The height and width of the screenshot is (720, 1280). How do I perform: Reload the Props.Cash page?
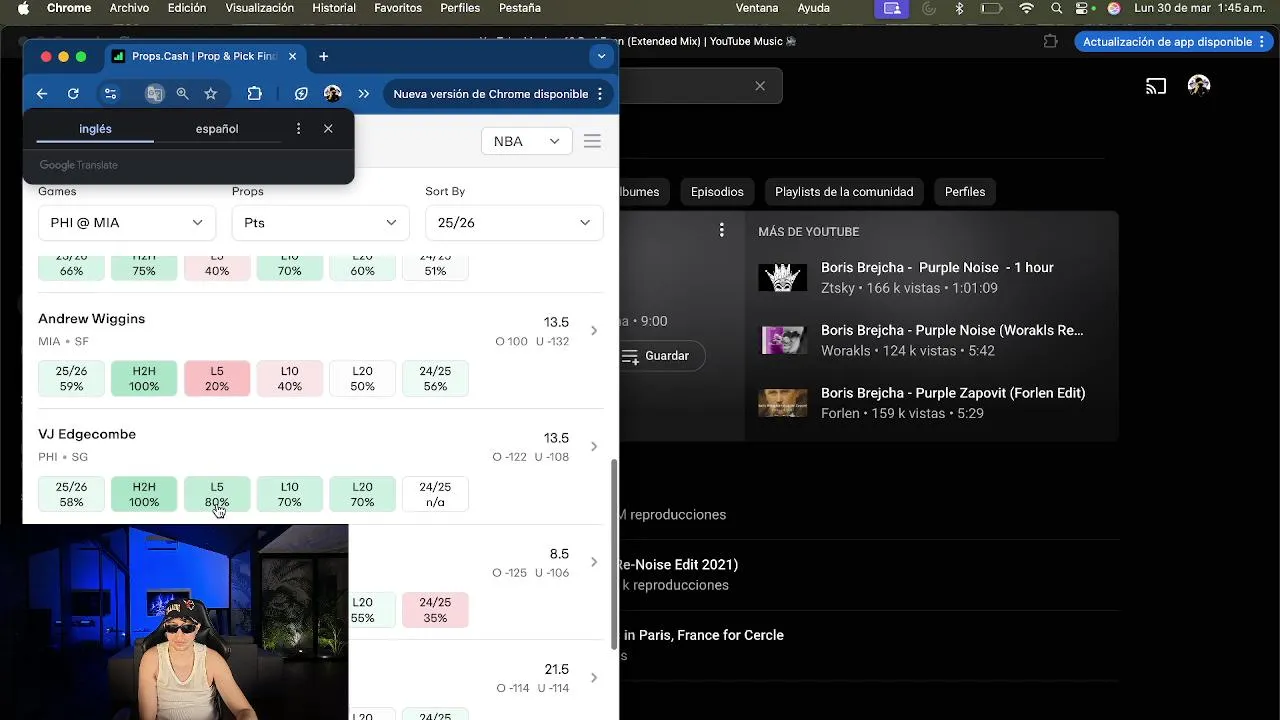tap(73, 94)
